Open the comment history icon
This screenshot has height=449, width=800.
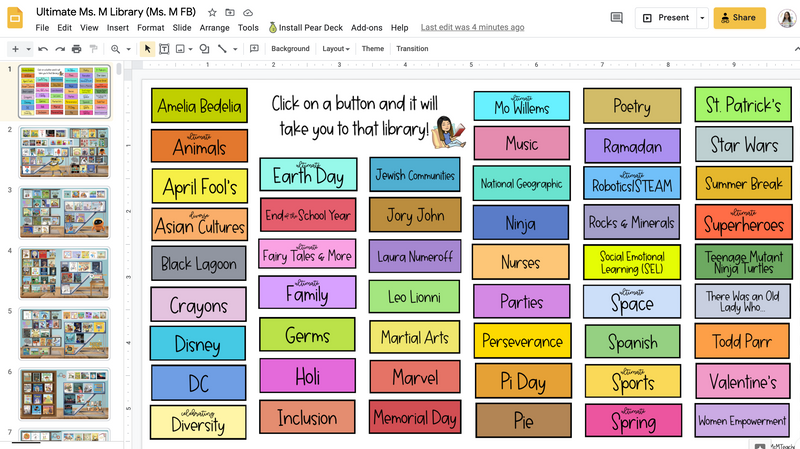tap(616, 18)
